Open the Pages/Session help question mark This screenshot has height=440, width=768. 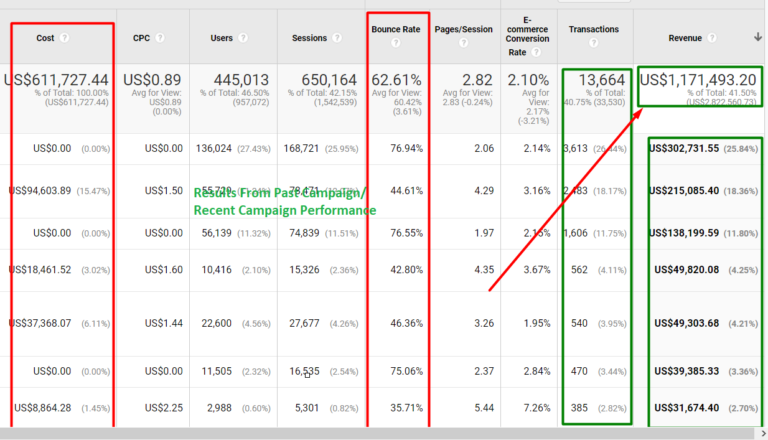click(x=463, y=43)
